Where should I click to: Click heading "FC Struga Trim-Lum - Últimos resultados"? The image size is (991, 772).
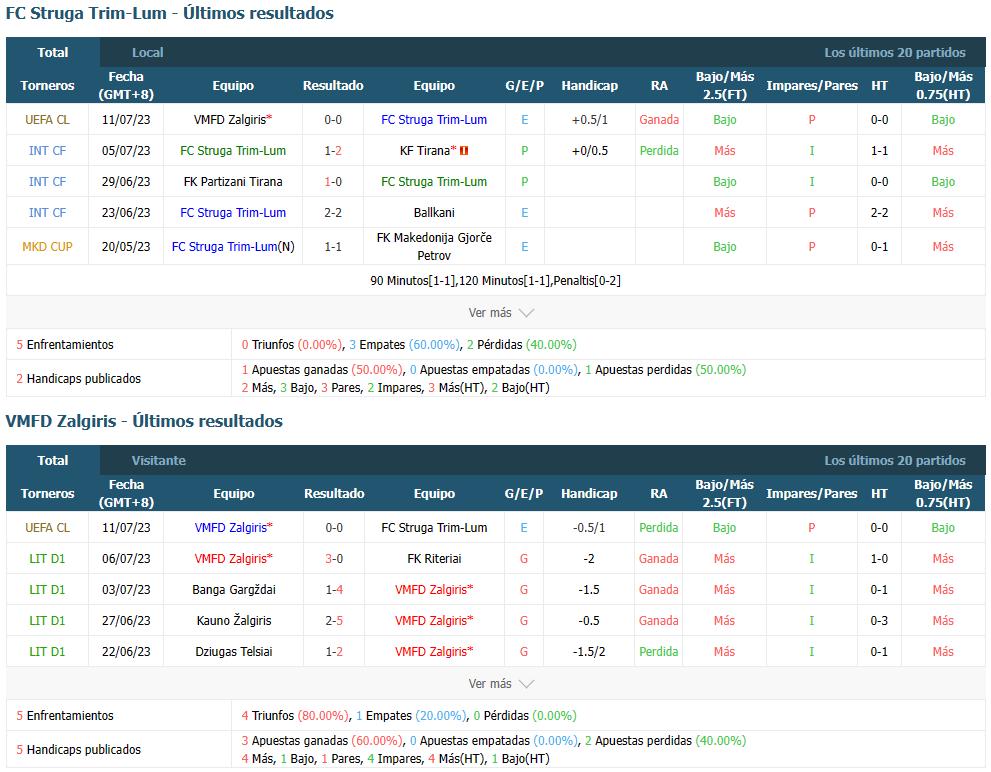(x=170, y=13)
